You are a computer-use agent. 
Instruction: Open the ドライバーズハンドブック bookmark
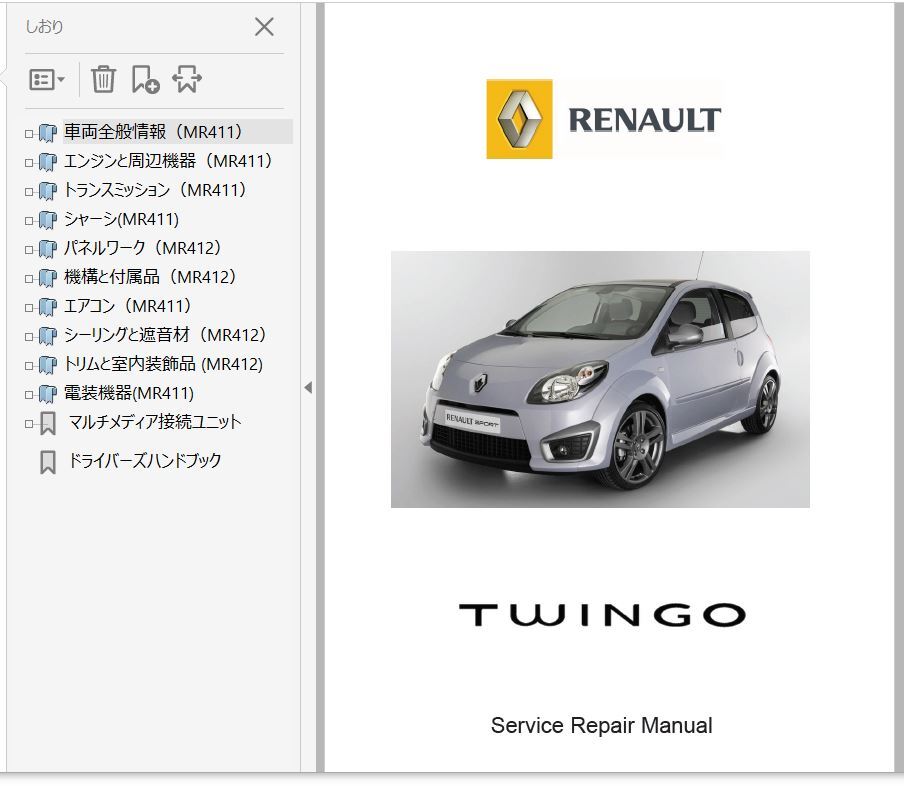144,461
